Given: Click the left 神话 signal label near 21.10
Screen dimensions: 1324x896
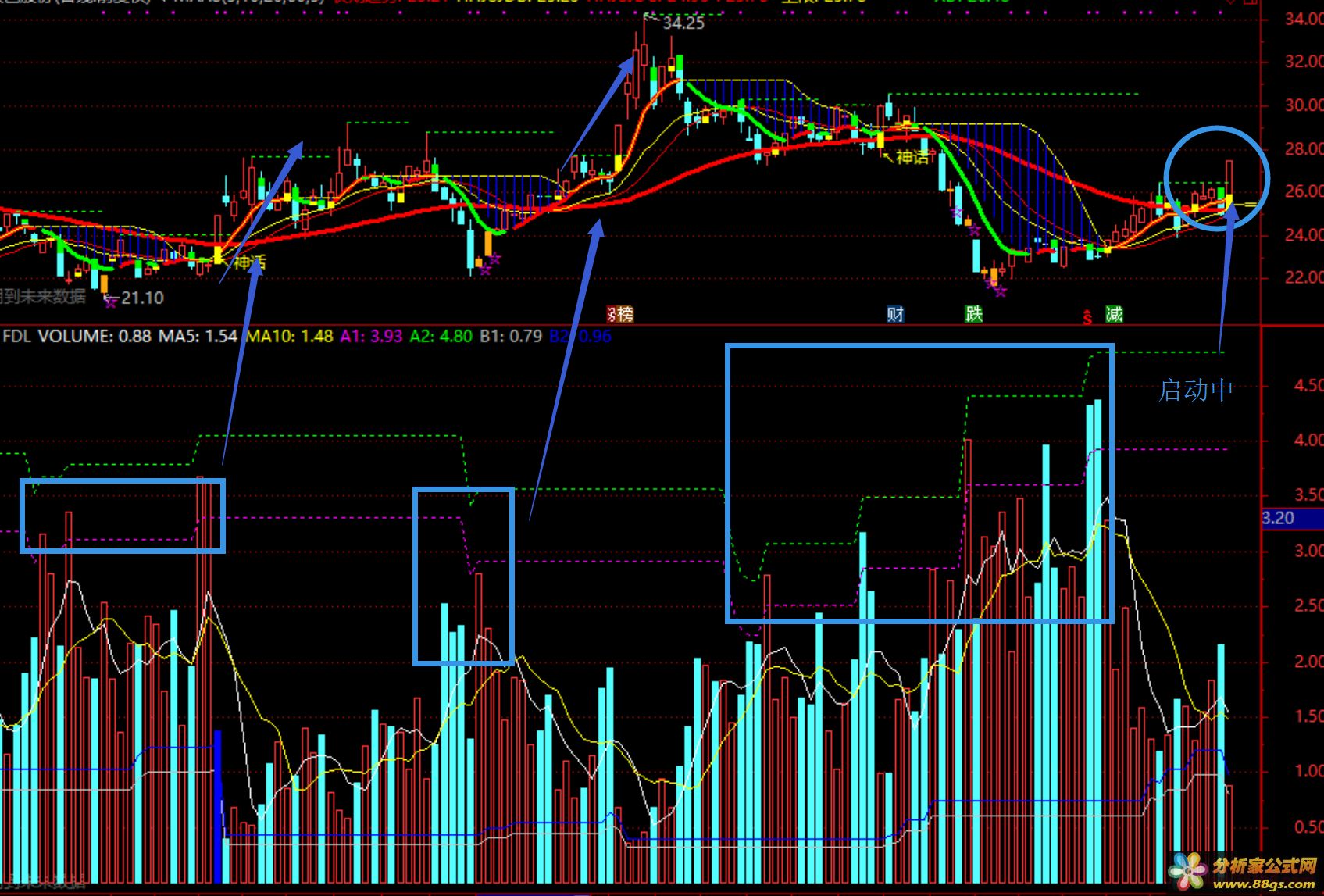Looking at the screenshot, I should point(250,262).
